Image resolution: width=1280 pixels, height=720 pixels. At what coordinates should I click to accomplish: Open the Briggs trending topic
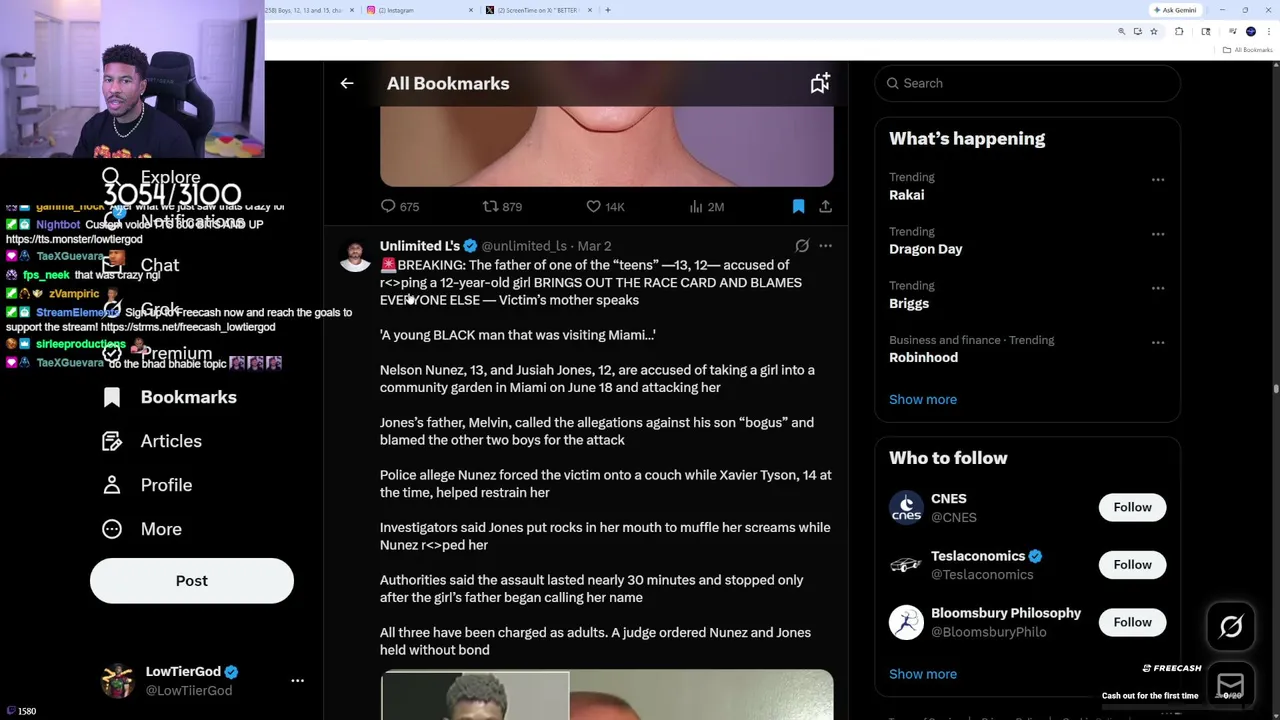point(909,303)
